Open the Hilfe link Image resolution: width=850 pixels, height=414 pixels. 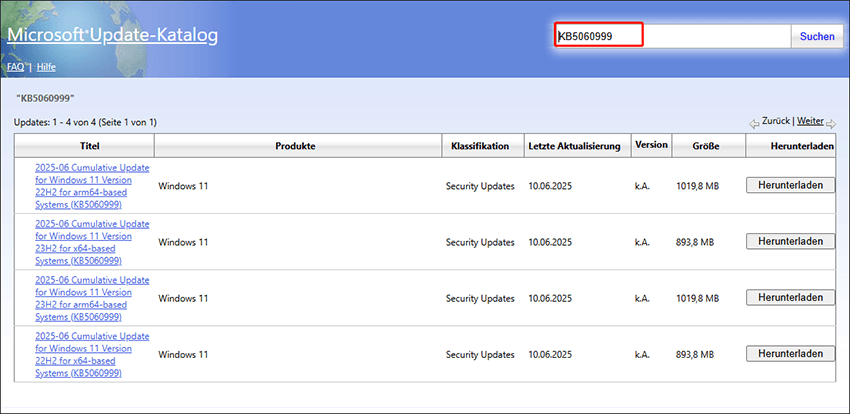pos(46,67)
